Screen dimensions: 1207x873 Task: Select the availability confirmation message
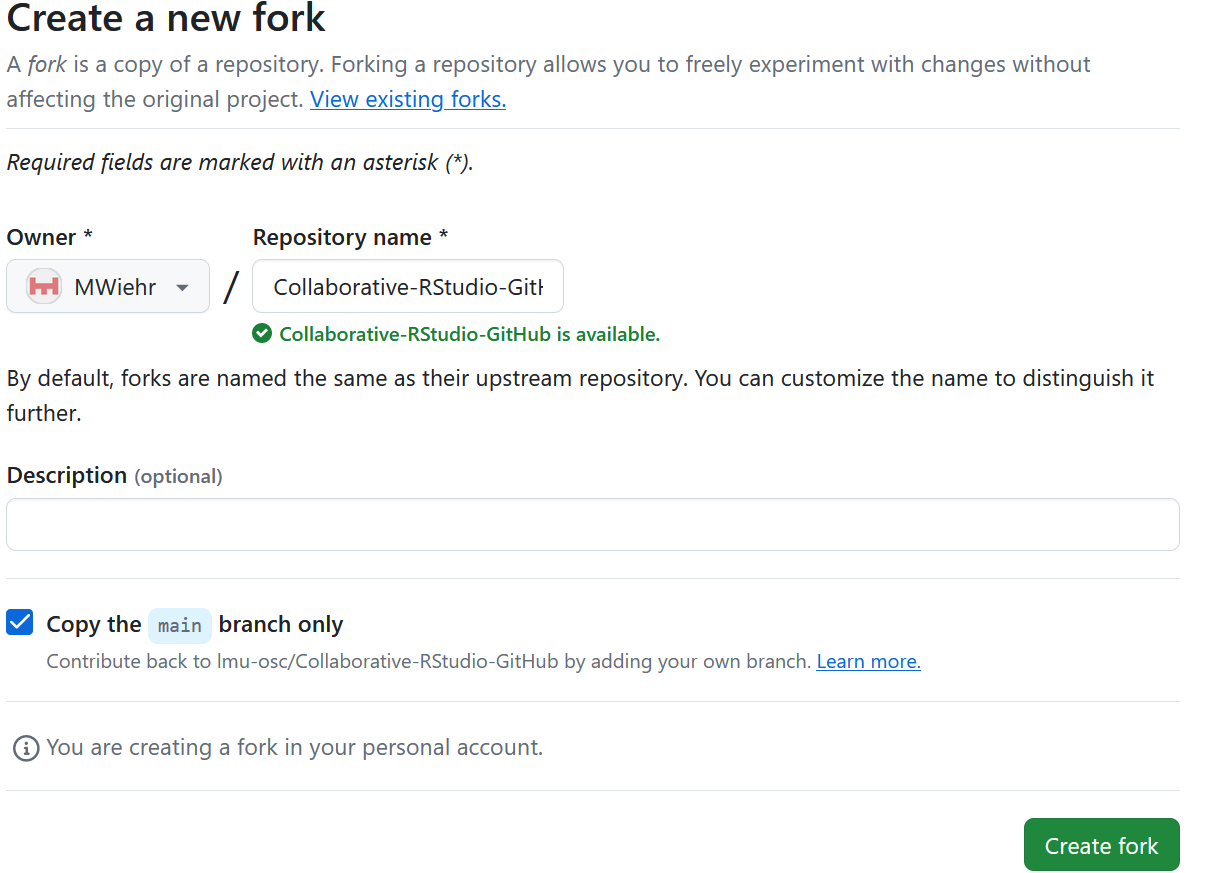[469, 333]
